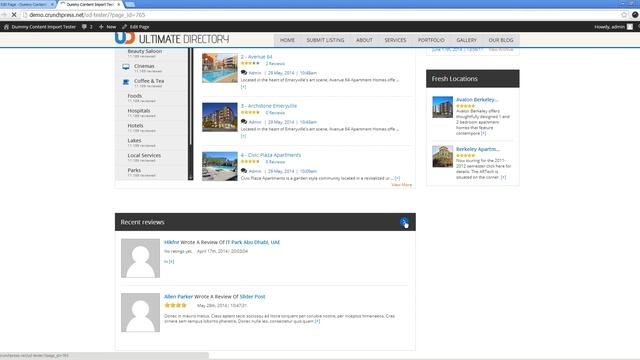Stop page loading with the X button

[x=14, y=15]
